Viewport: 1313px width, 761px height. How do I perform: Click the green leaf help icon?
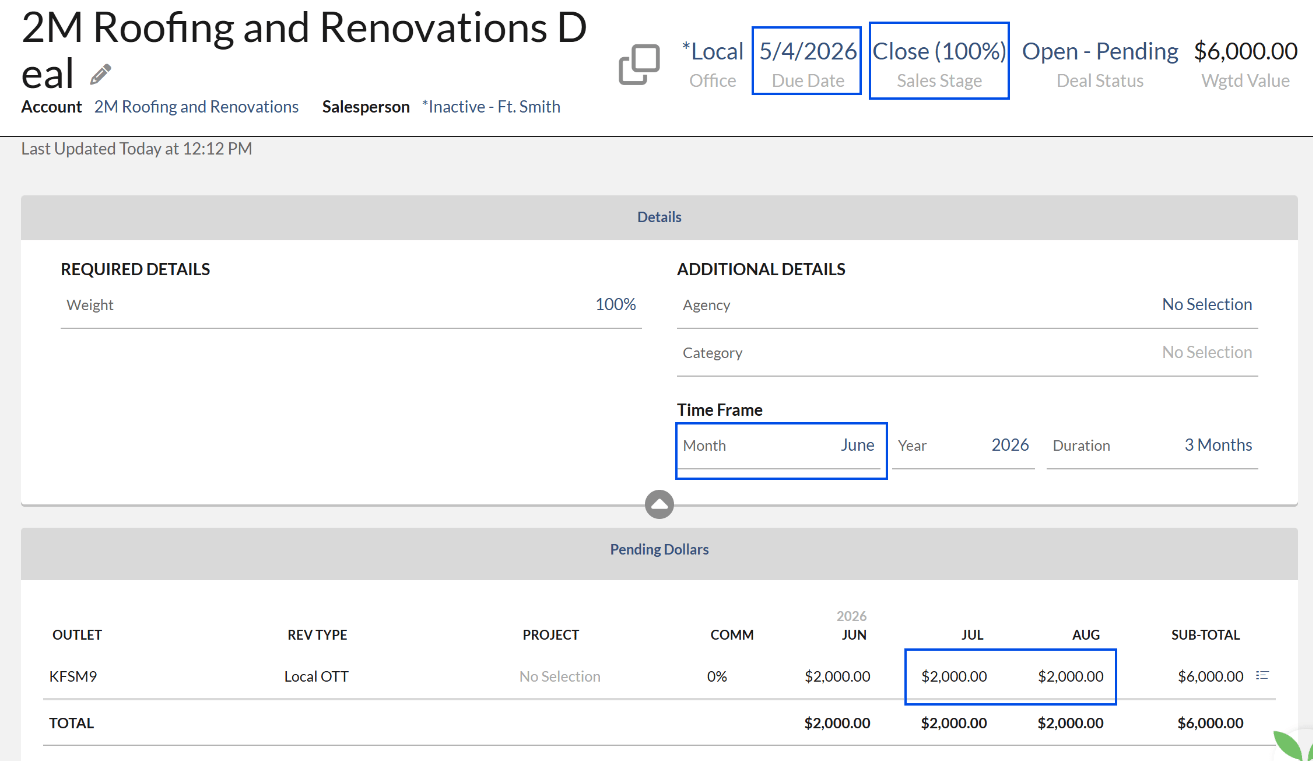(x=1295, y=745)
